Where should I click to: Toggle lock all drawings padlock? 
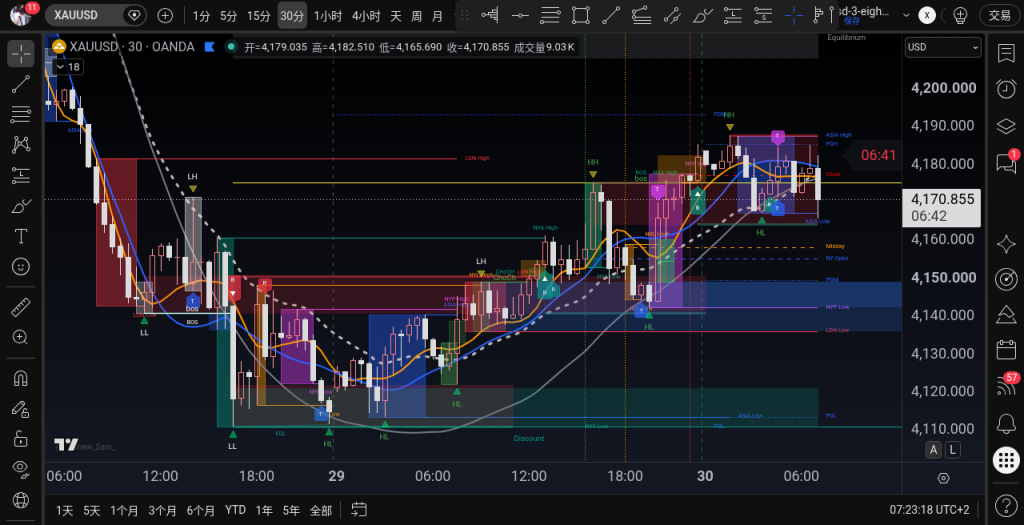[x=21, y=438]
